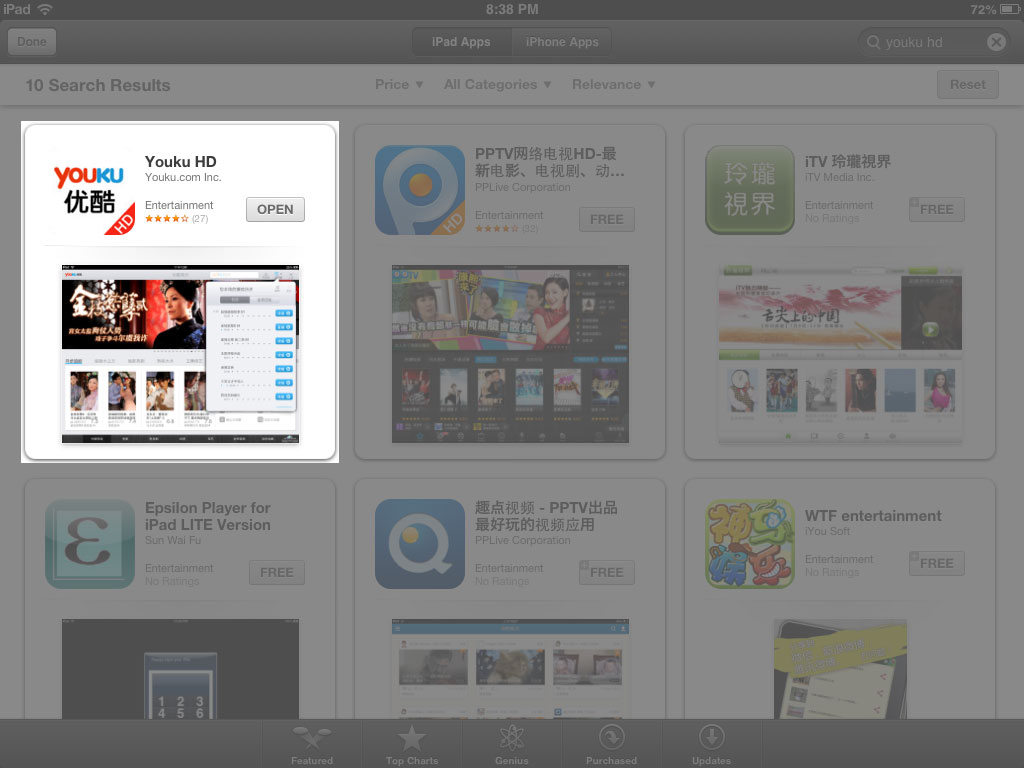Tap the iTV green app icon
Image resolution: width=1024 pixels, height=768 pixels.
(x=750, y=190)
